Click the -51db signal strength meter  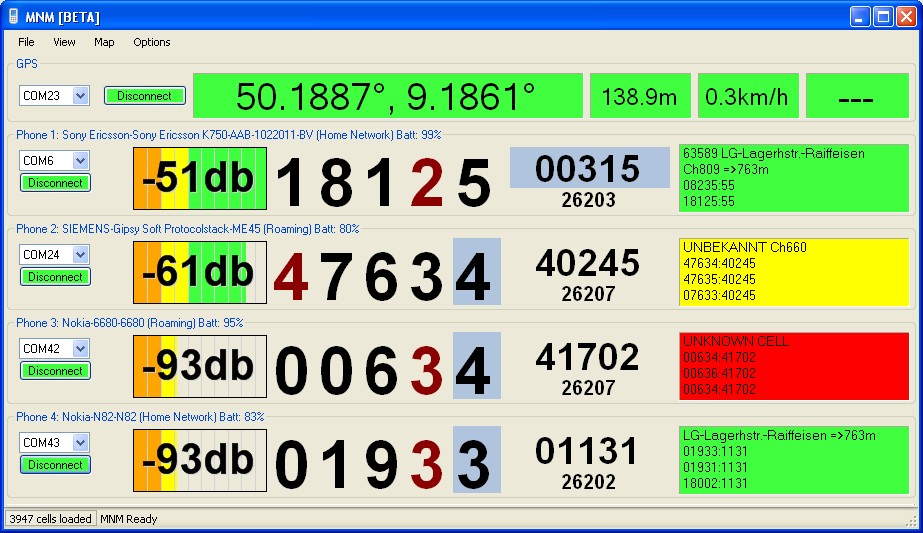[x=200, y=179]
